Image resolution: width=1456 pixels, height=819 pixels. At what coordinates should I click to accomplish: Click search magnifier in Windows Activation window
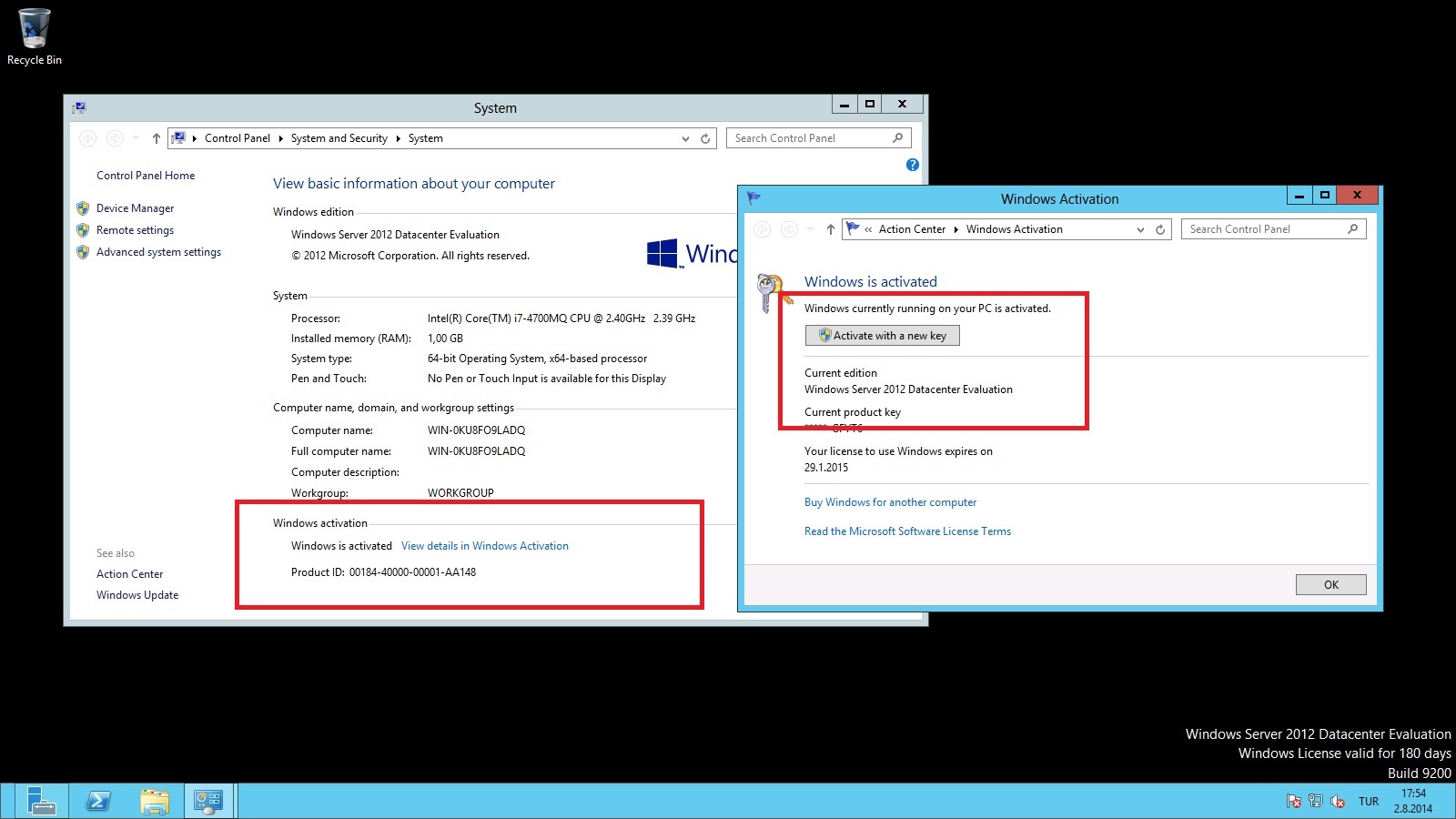(x=1352, y=229)
